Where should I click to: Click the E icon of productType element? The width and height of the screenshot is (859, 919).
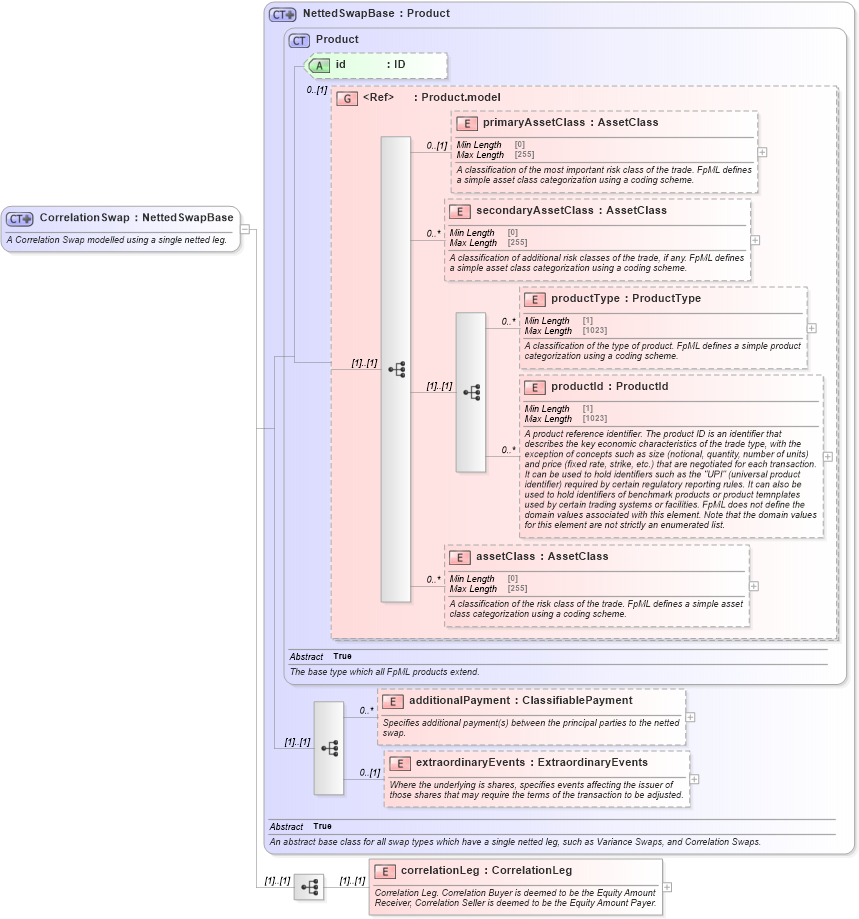[x=535, y=299]
